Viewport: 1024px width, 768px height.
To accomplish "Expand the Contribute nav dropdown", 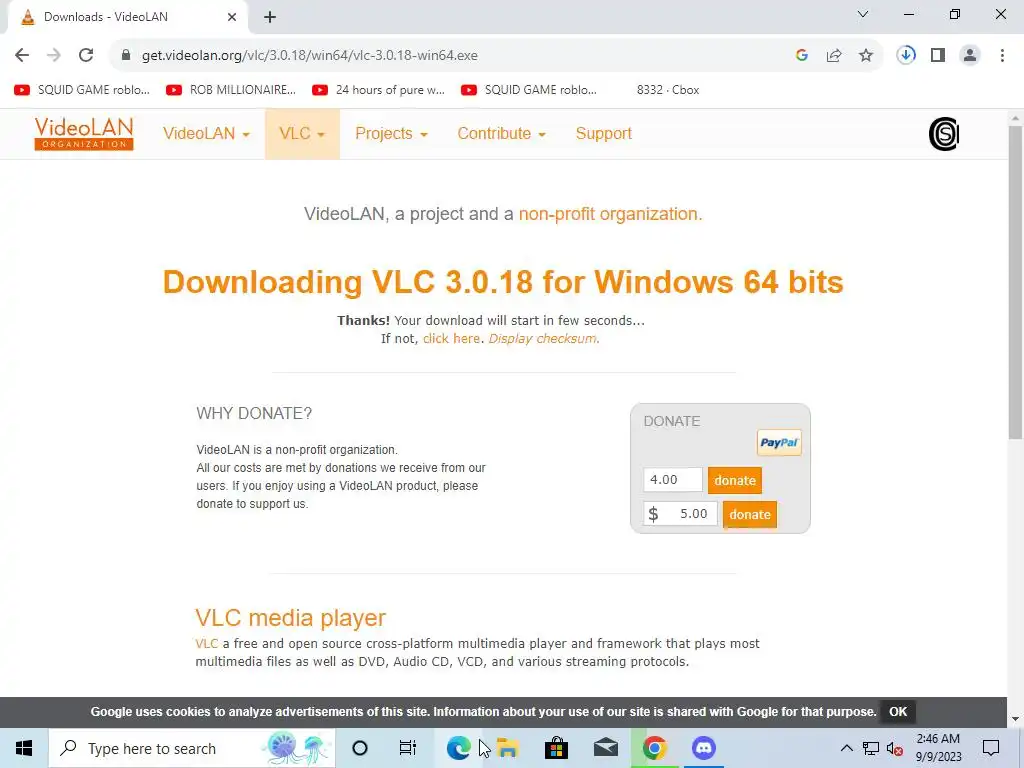I will click(501, 134).
